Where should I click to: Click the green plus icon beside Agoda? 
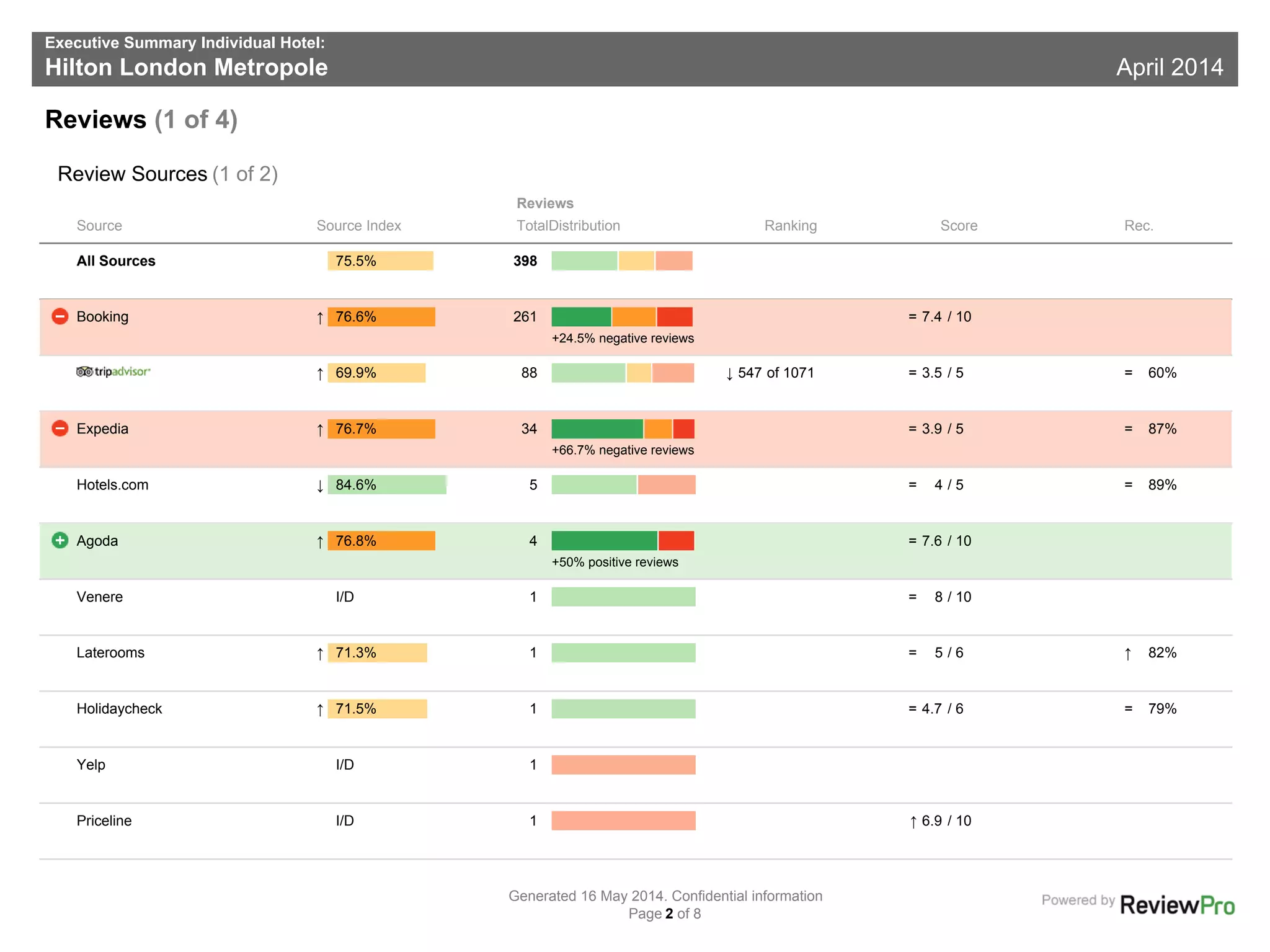[60, 540]
